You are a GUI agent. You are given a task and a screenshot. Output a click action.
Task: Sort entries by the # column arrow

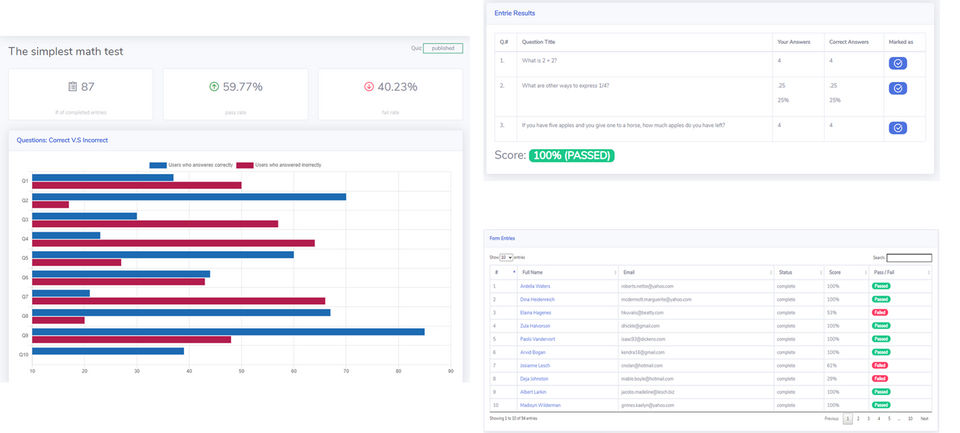click(514, 272)
